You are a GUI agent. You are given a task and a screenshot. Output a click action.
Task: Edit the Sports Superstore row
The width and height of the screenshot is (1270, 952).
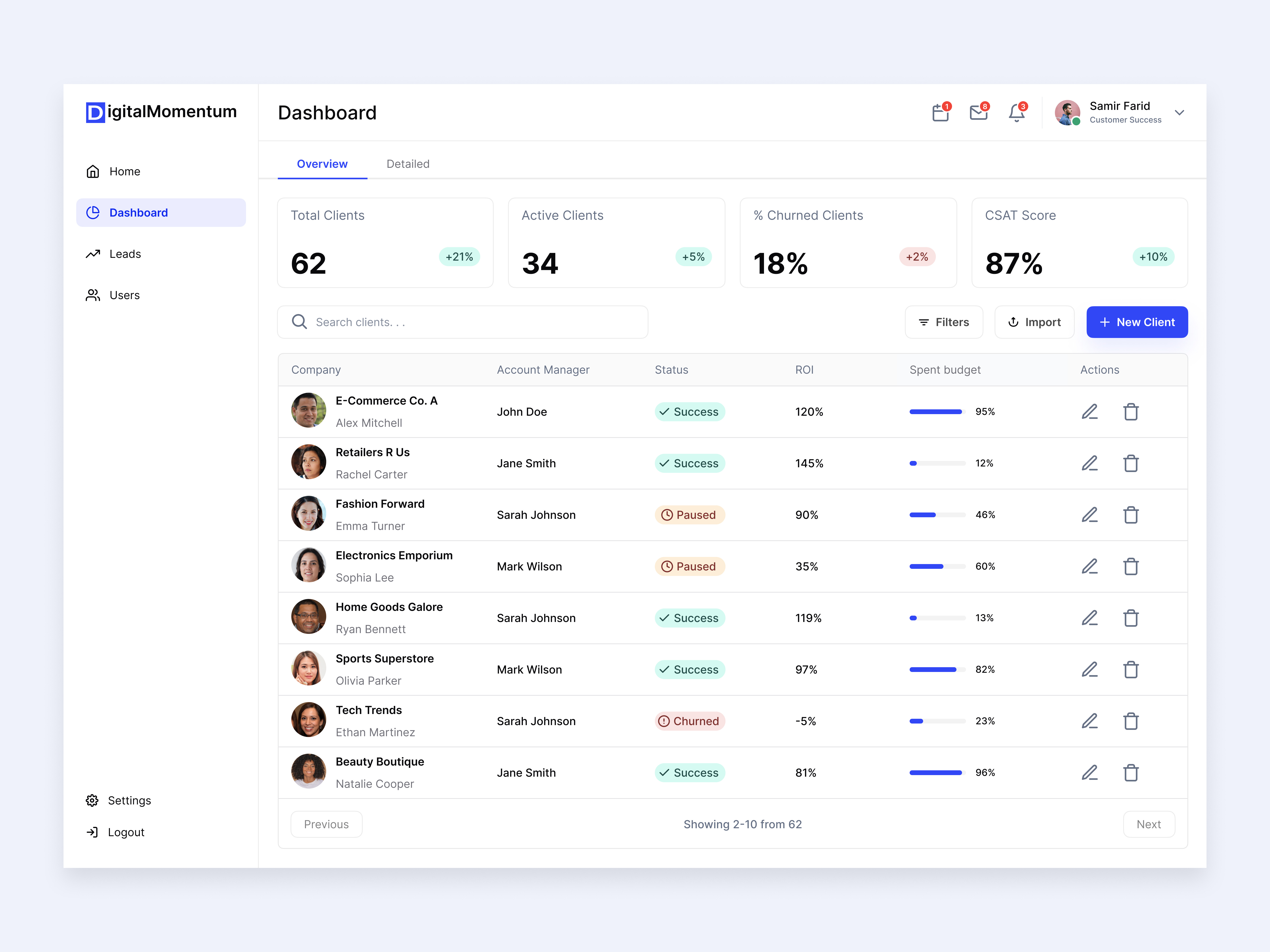pos(1090,670)
